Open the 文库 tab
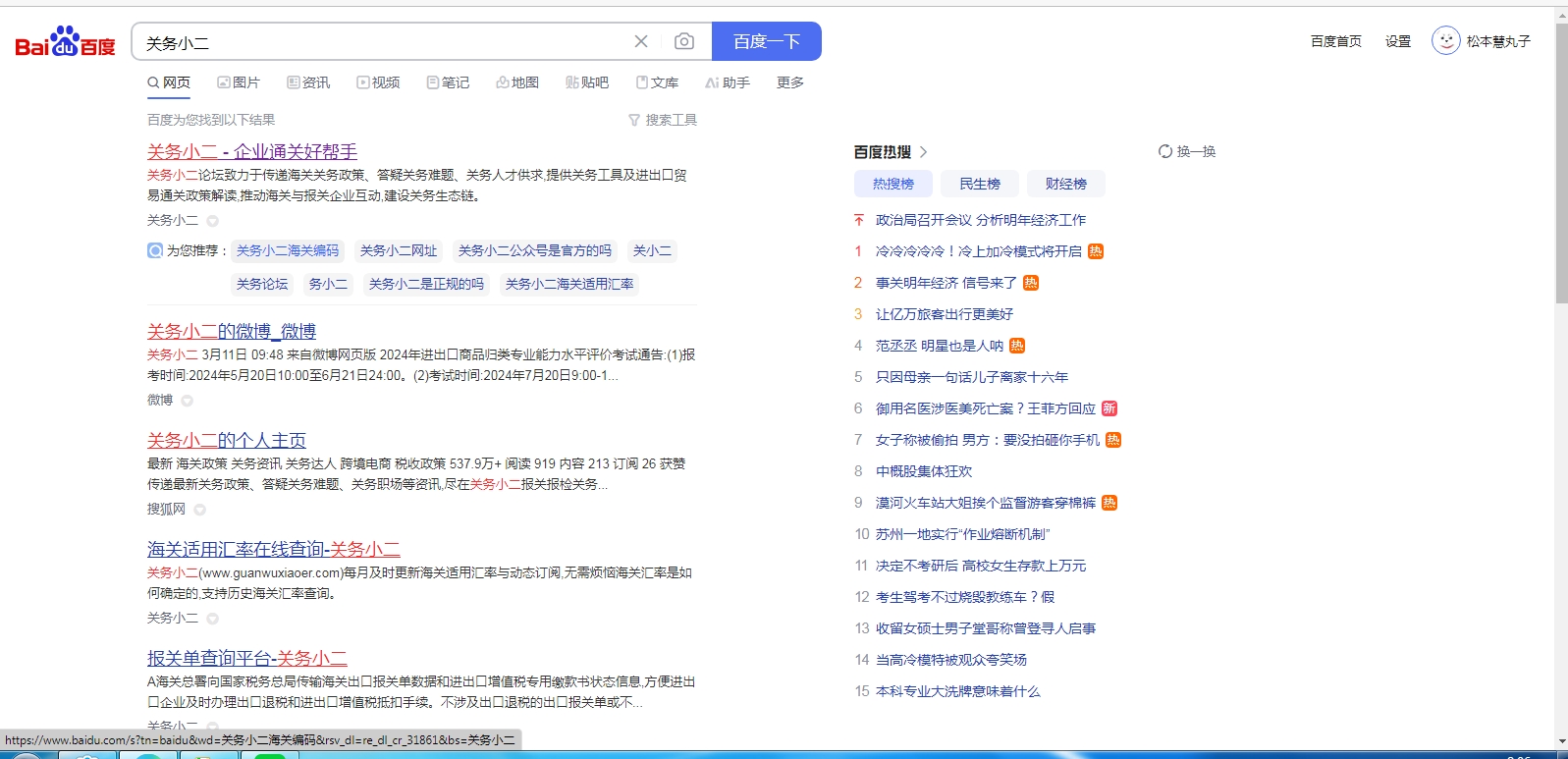This screenshot has width=1568, height=759. [x=657, y=82]
